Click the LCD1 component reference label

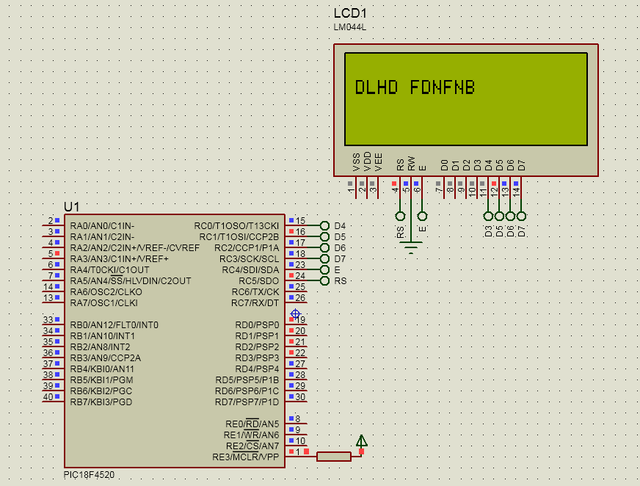tap(350, 13)
